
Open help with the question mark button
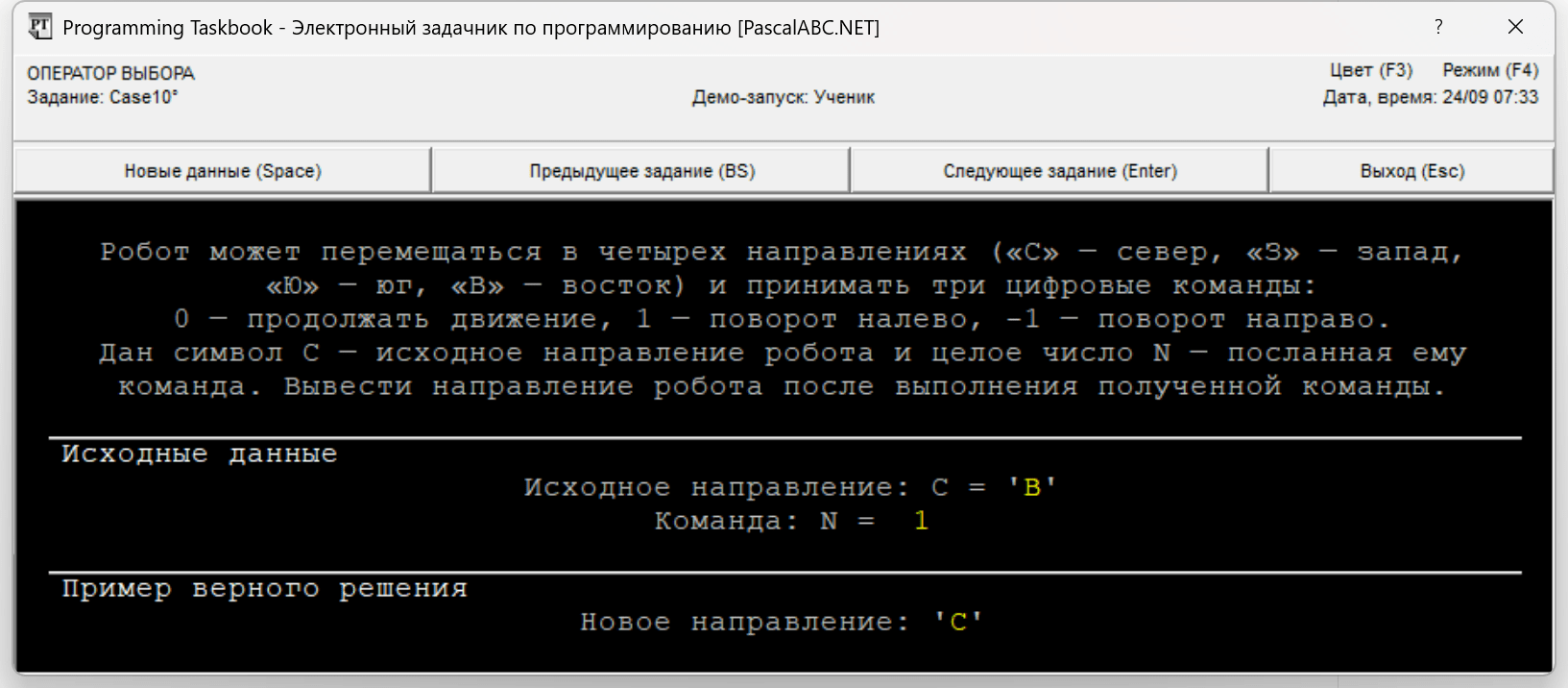1437,27
